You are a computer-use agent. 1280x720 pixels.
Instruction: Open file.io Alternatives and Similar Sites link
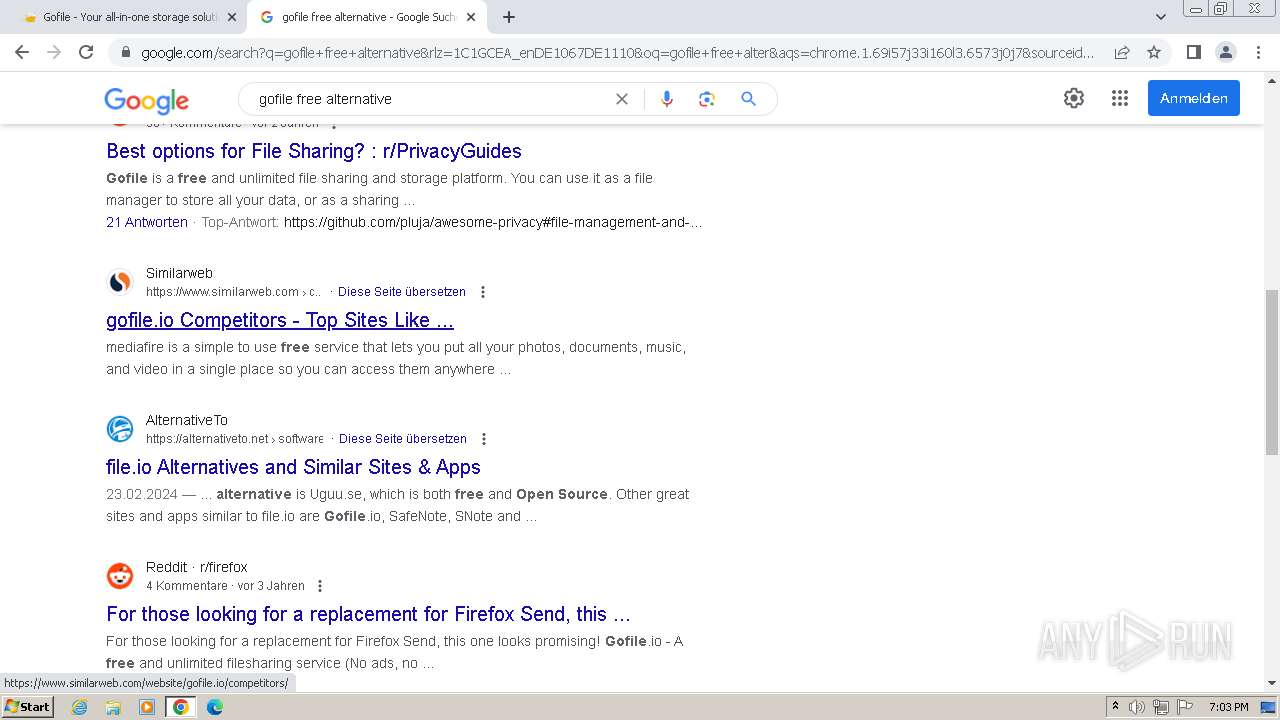click(293, 467)
